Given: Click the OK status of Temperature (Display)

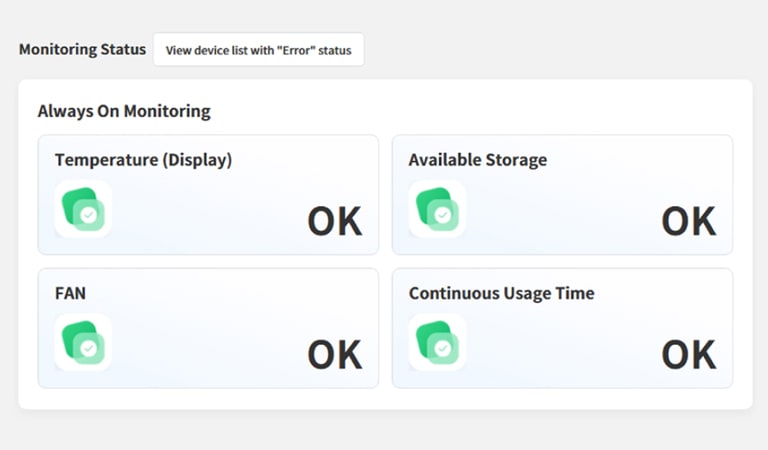Looking at the screenshot, I should point(334,222).
